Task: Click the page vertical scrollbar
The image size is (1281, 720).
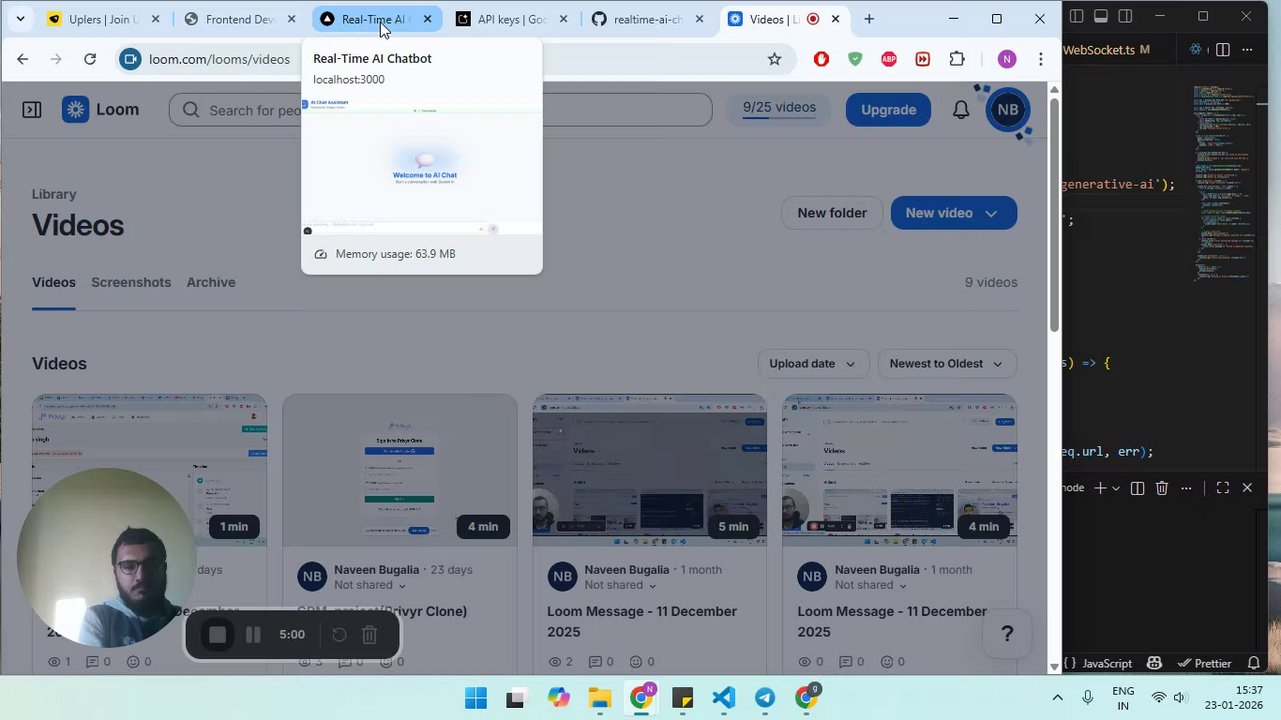Action: 1054,215
